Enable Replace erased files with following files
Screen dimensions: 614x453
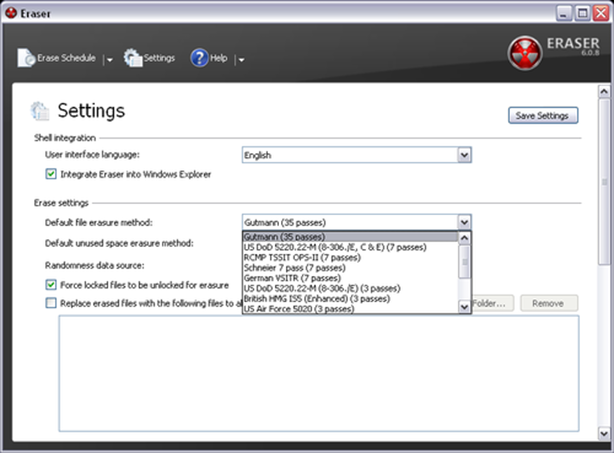pyautogui.click(x=52, y=303)
